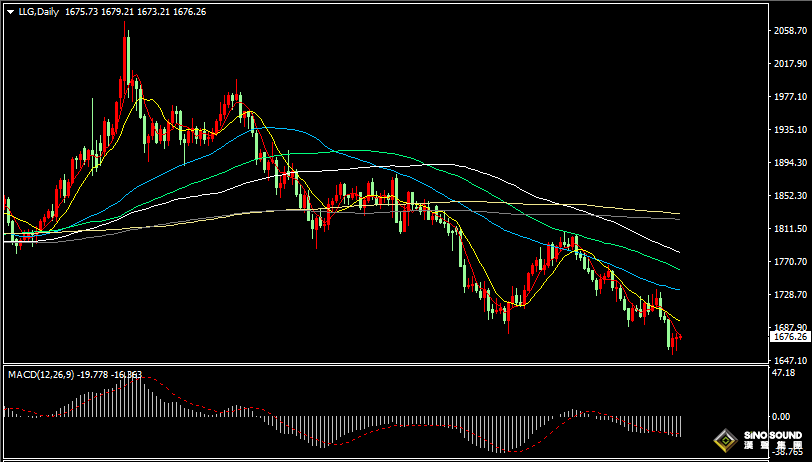Click the 0.00 MACD zero level label
Image resolution: width=812 pixels, height=462 pixels.
(781, 416)
